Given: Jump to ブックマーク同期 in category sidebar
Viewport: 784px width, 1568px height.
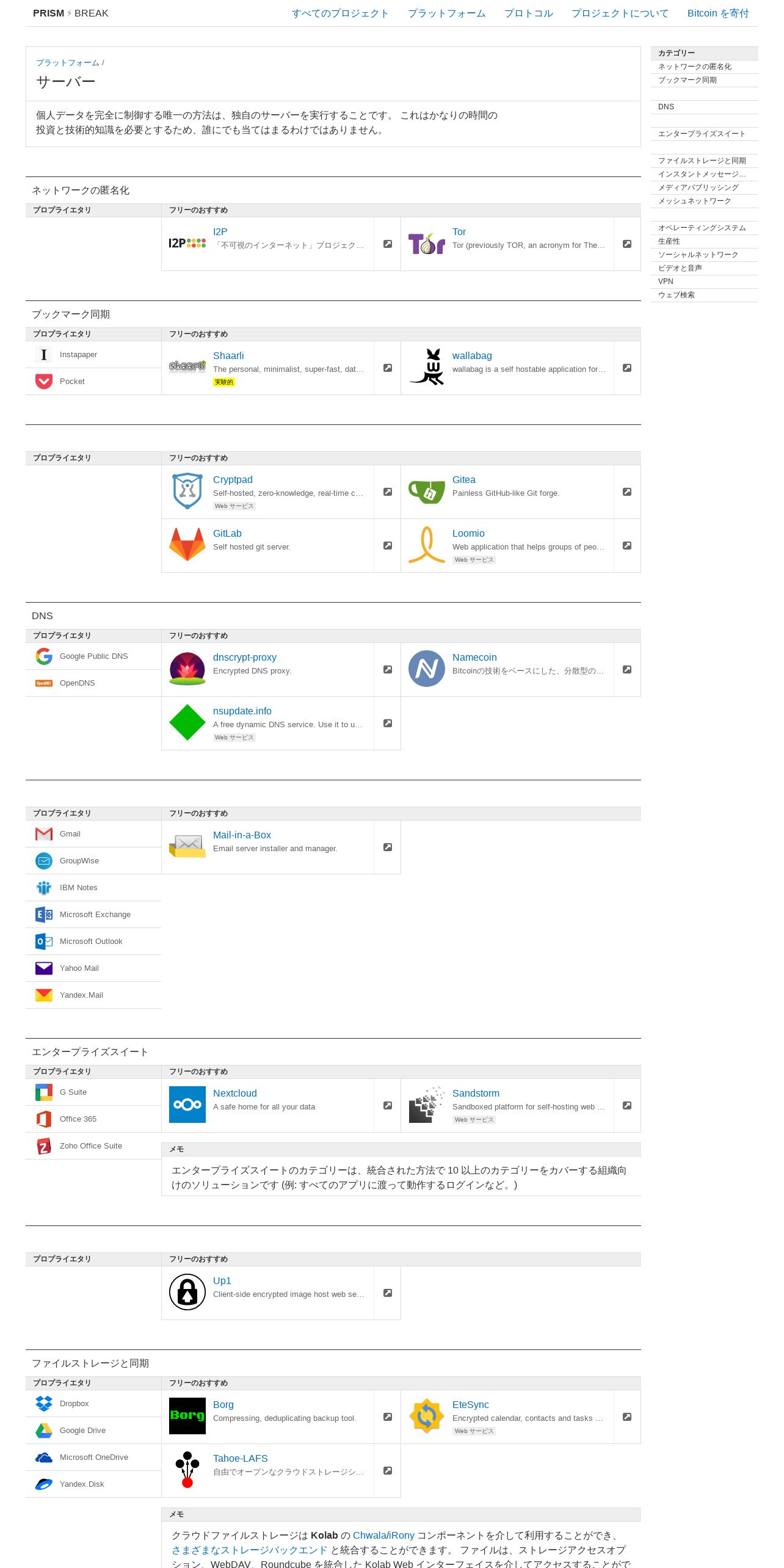Looking at the screenshot, I should [x=705, y=80].
